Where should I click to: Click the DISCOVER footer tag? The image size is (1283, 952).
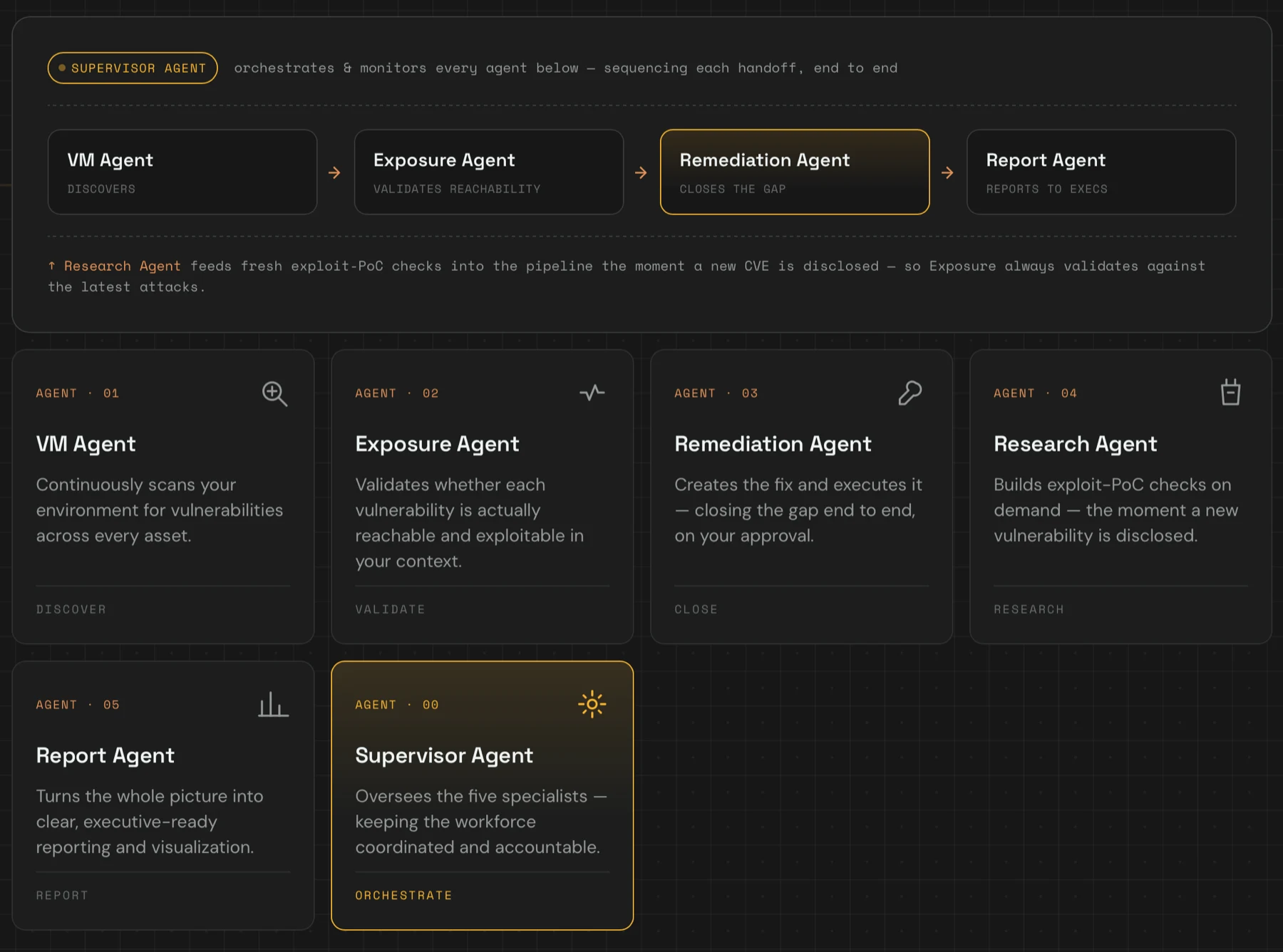pos(71,609)
